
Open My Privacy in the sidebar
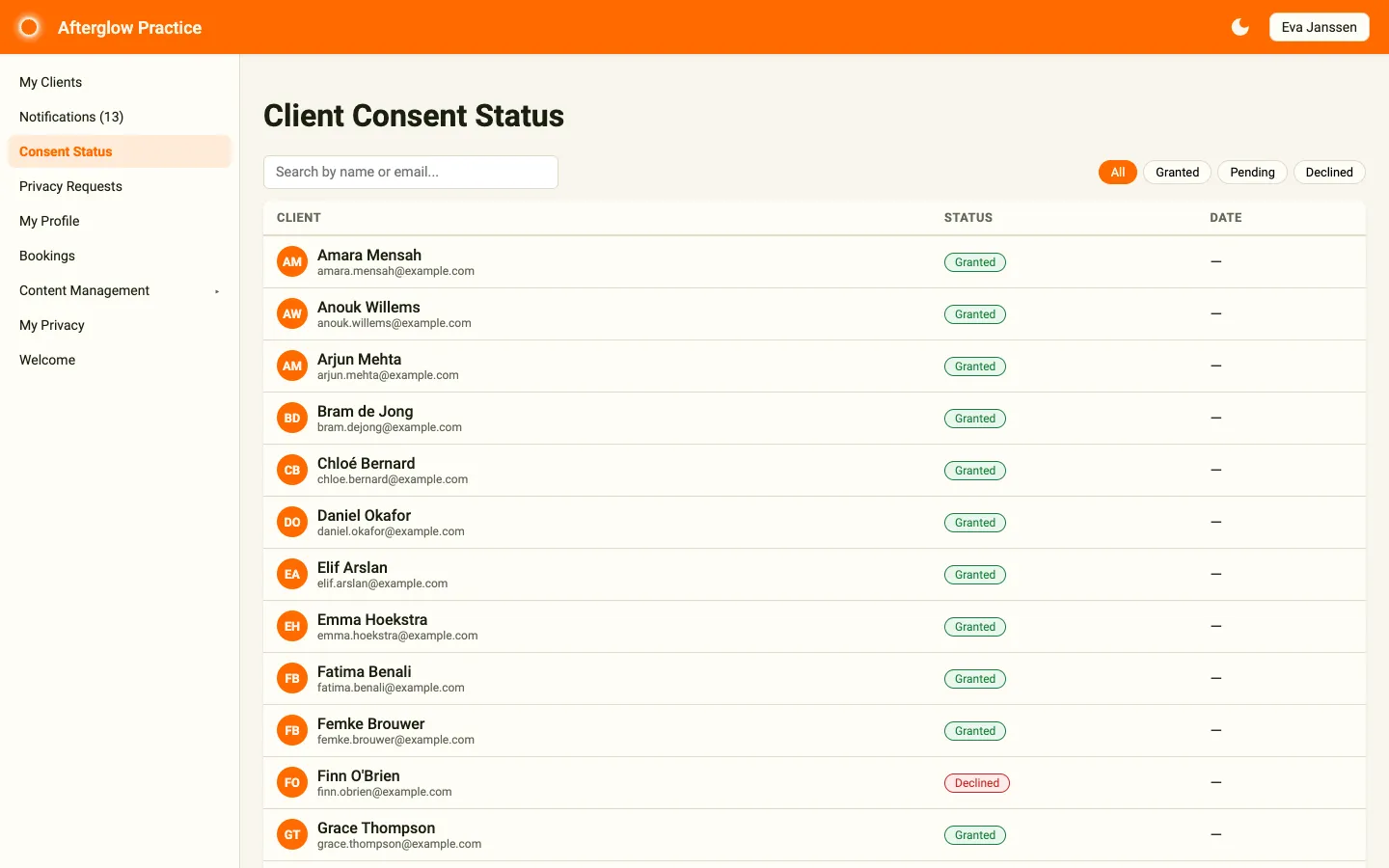click(x=120, y=325)
